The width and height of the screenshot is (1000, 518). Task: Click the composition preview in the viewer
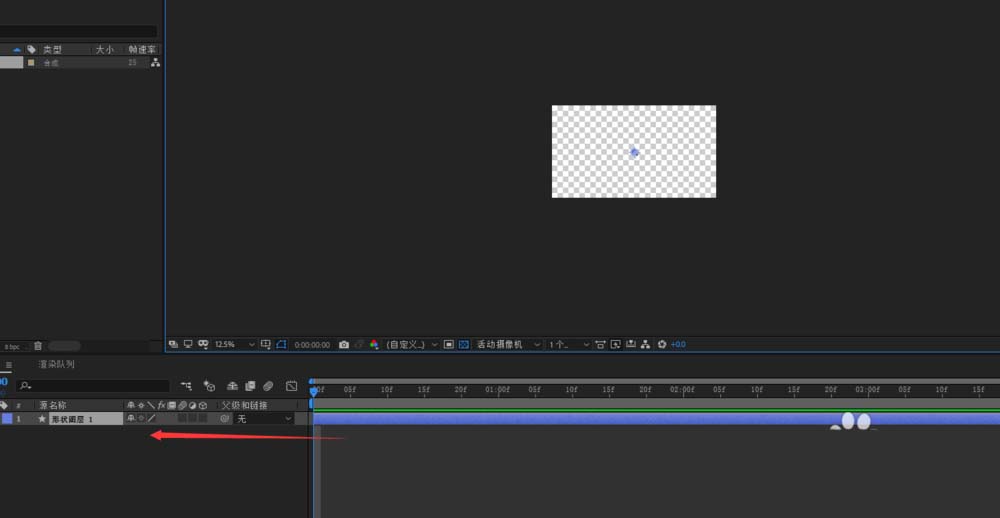pos(634,151)
